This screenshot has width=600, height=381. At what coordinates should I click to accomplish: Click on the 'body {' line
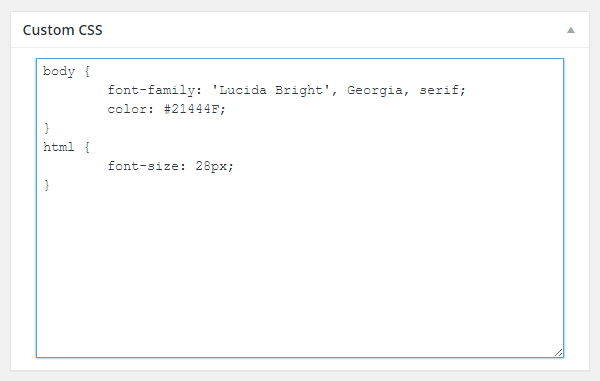click(x=67, y=72)
